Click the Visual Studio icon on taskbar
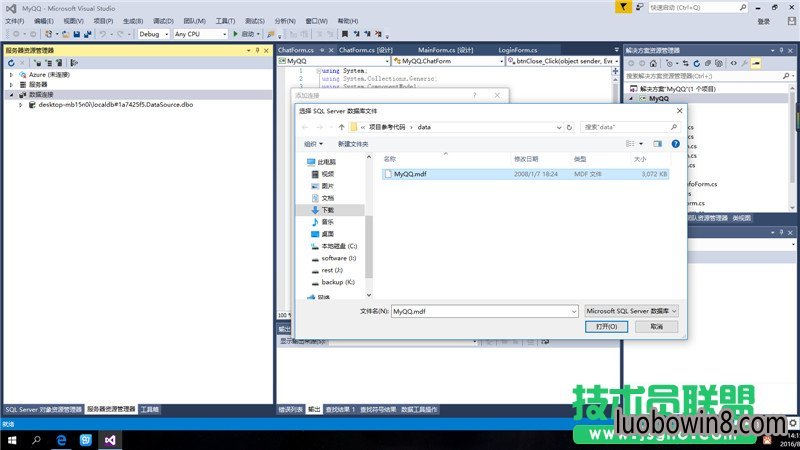 110,440
